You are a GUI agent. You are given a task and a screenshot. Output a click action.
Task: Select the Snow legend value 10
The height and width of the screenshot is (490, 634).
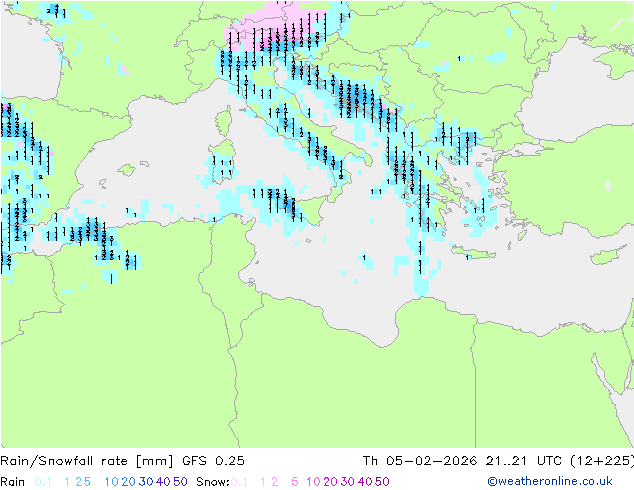[313, 482]
